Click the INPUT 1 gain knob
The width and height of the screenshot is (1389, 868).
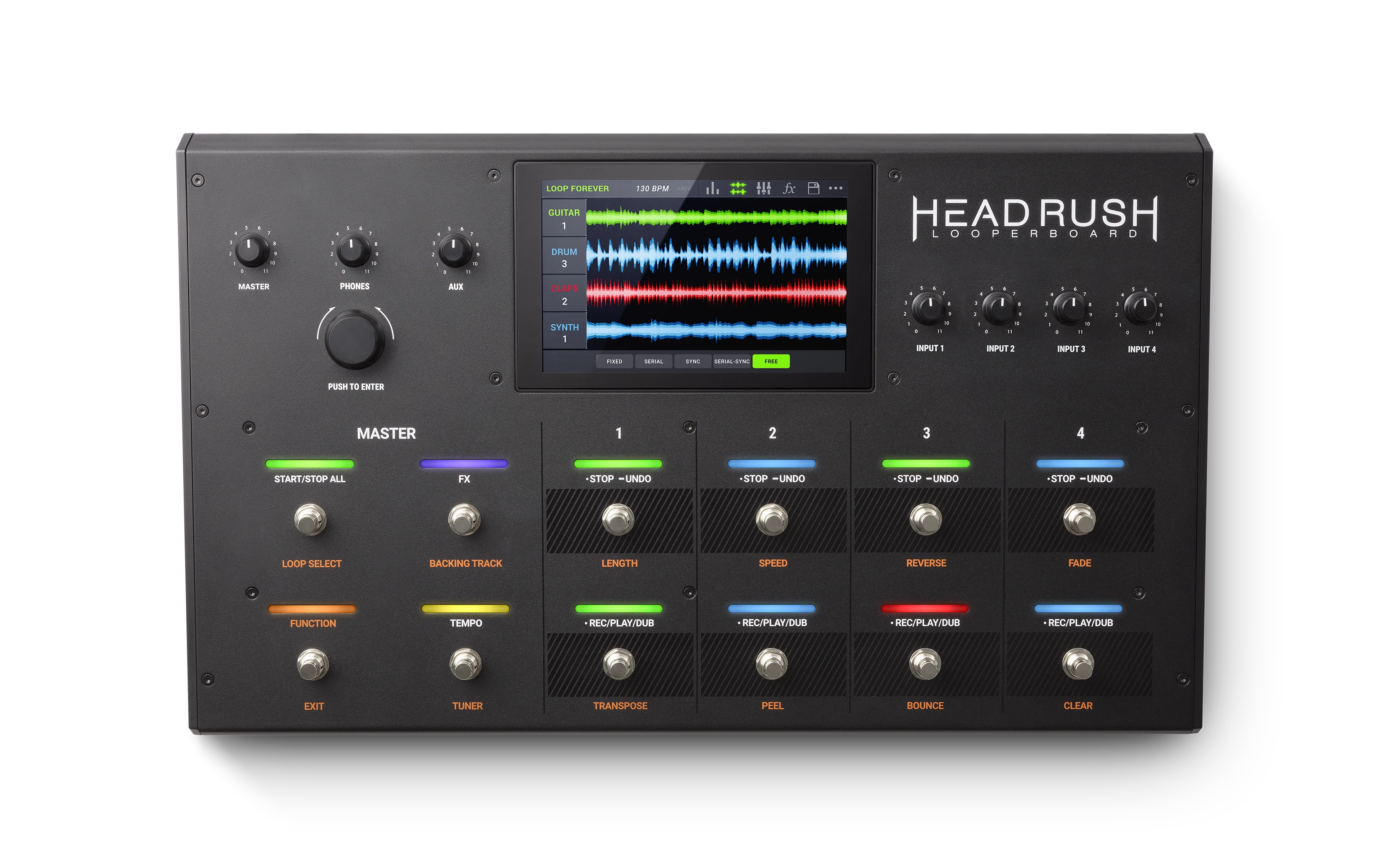click(928, 309)
